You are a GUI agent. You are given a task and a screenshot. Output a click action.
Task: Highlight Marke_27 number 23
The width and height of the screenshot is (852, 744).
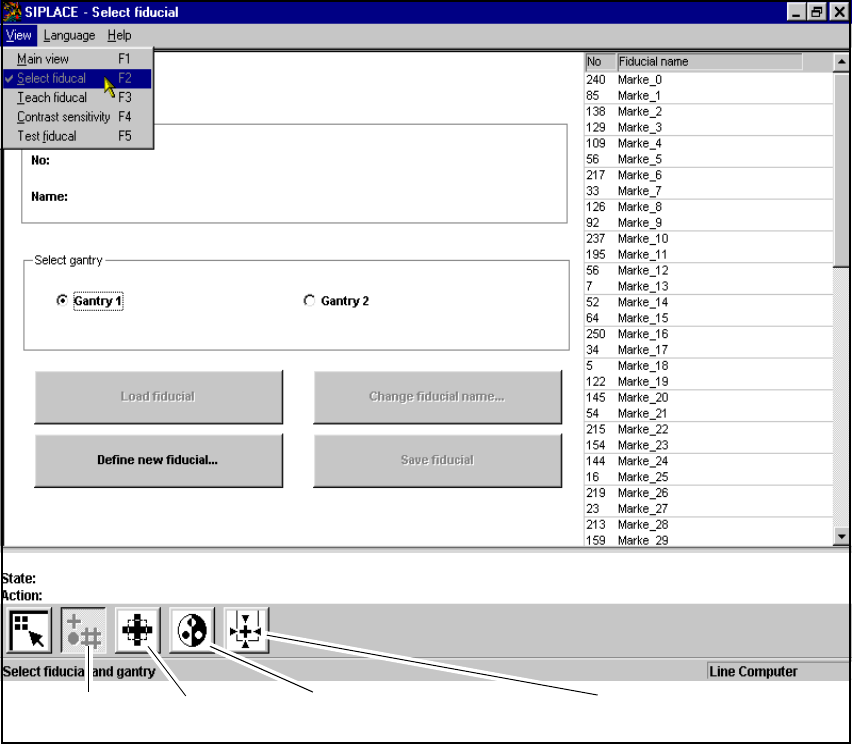709,509
